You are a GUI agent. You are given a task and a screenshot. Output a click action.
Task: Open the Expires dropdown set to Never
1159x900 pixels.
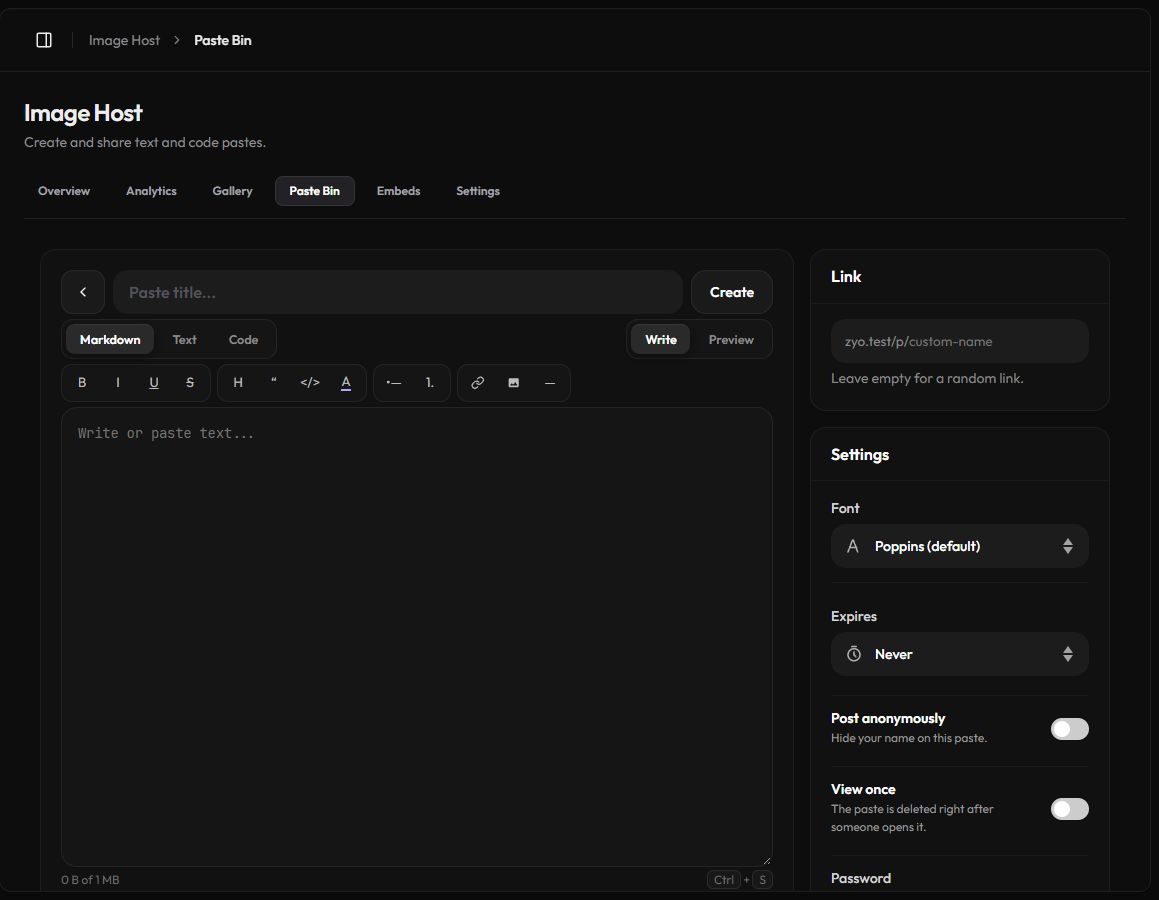[x=959, y=654]
